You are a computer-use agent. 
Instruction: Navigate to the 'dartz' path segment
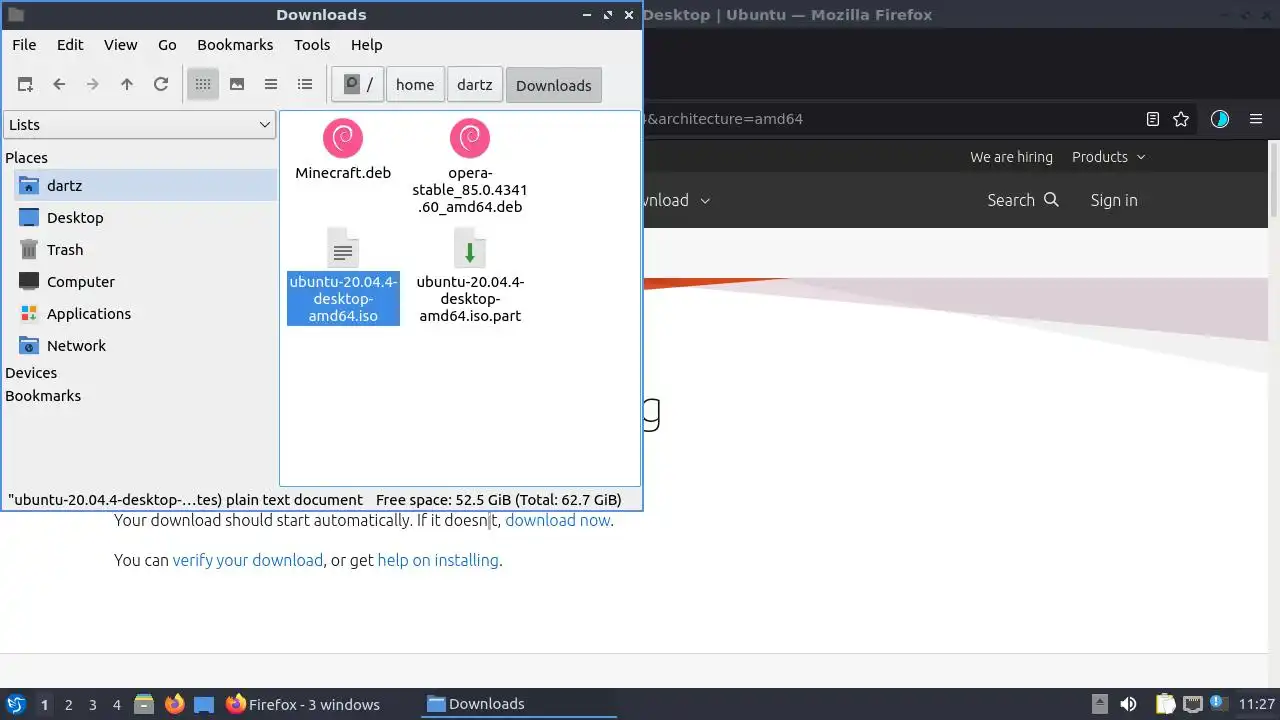coord(475,85)
